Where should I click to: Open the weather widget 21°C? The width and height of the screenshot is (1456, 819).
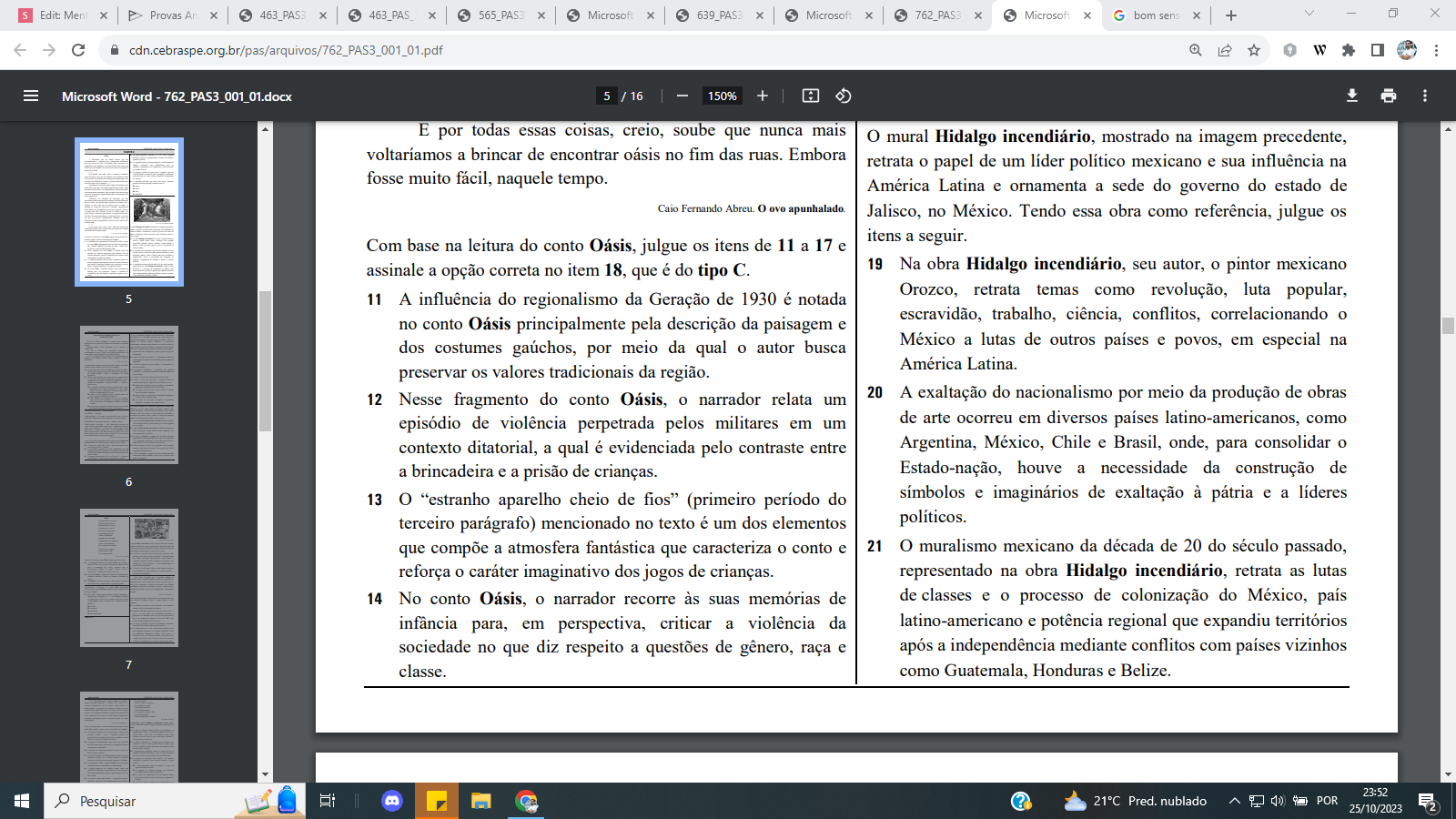click(1136, 801)
